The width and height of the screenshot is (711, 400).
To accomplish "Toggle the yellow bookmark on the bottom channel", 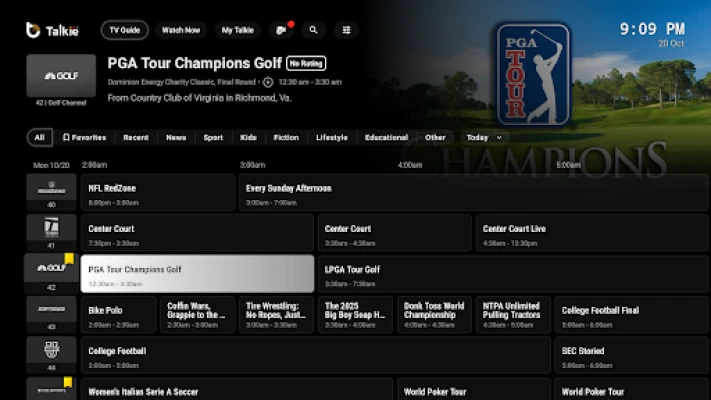I will pos(68,382).
